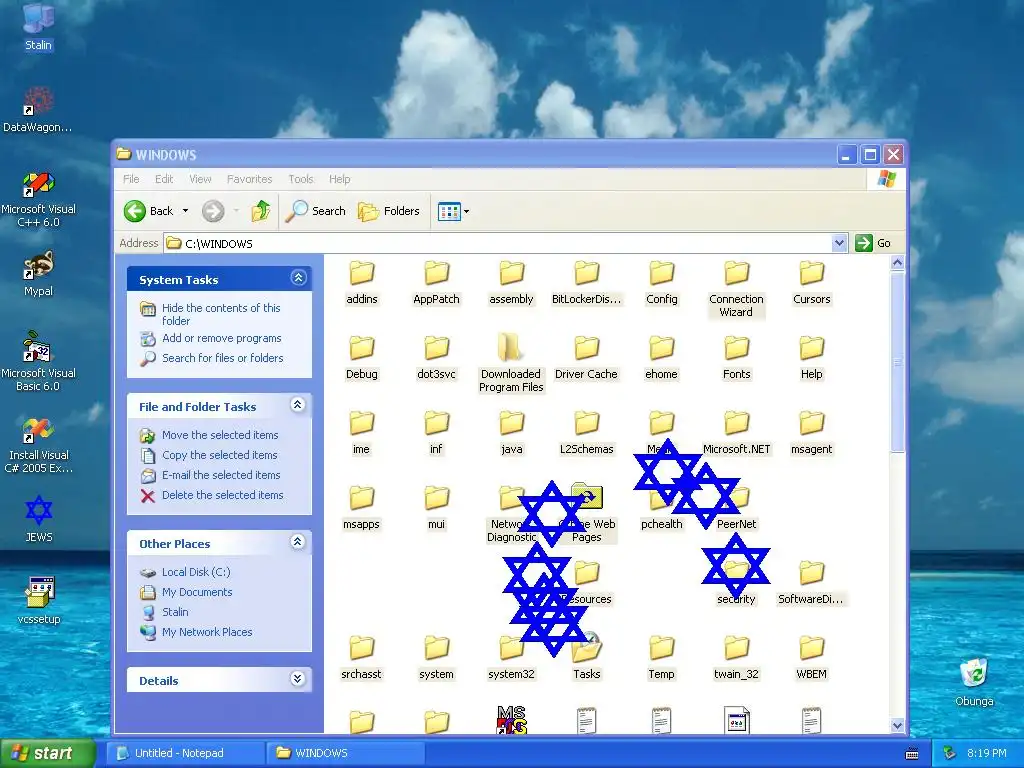Screen dimensions: 1024x768
Task: Click Copy the selected items
Action: tap(219, 455)
